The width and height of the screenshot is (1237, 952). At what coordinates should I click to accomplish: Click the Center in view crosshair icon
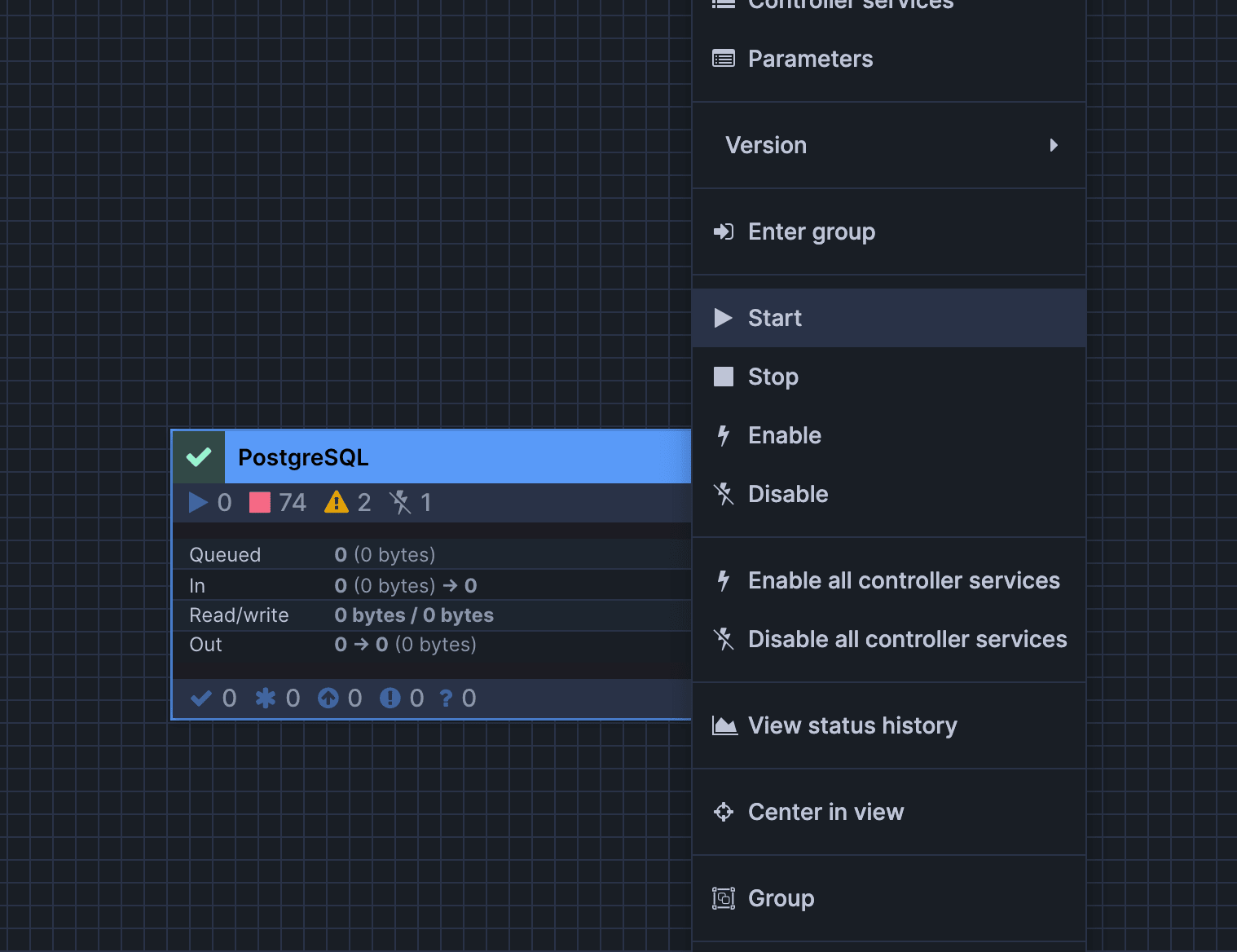pyautogui.click(x=723, y=812)
